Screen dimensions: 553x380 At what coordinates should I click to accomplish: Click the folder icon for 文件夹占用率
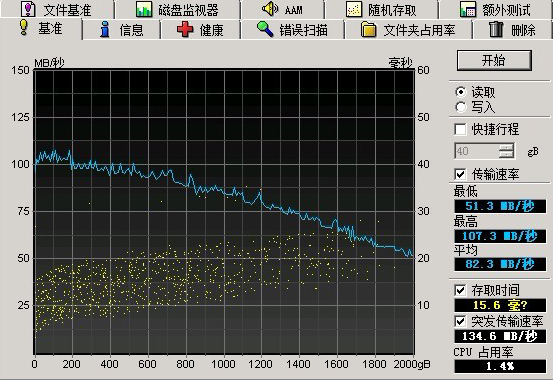coord(368,30)
